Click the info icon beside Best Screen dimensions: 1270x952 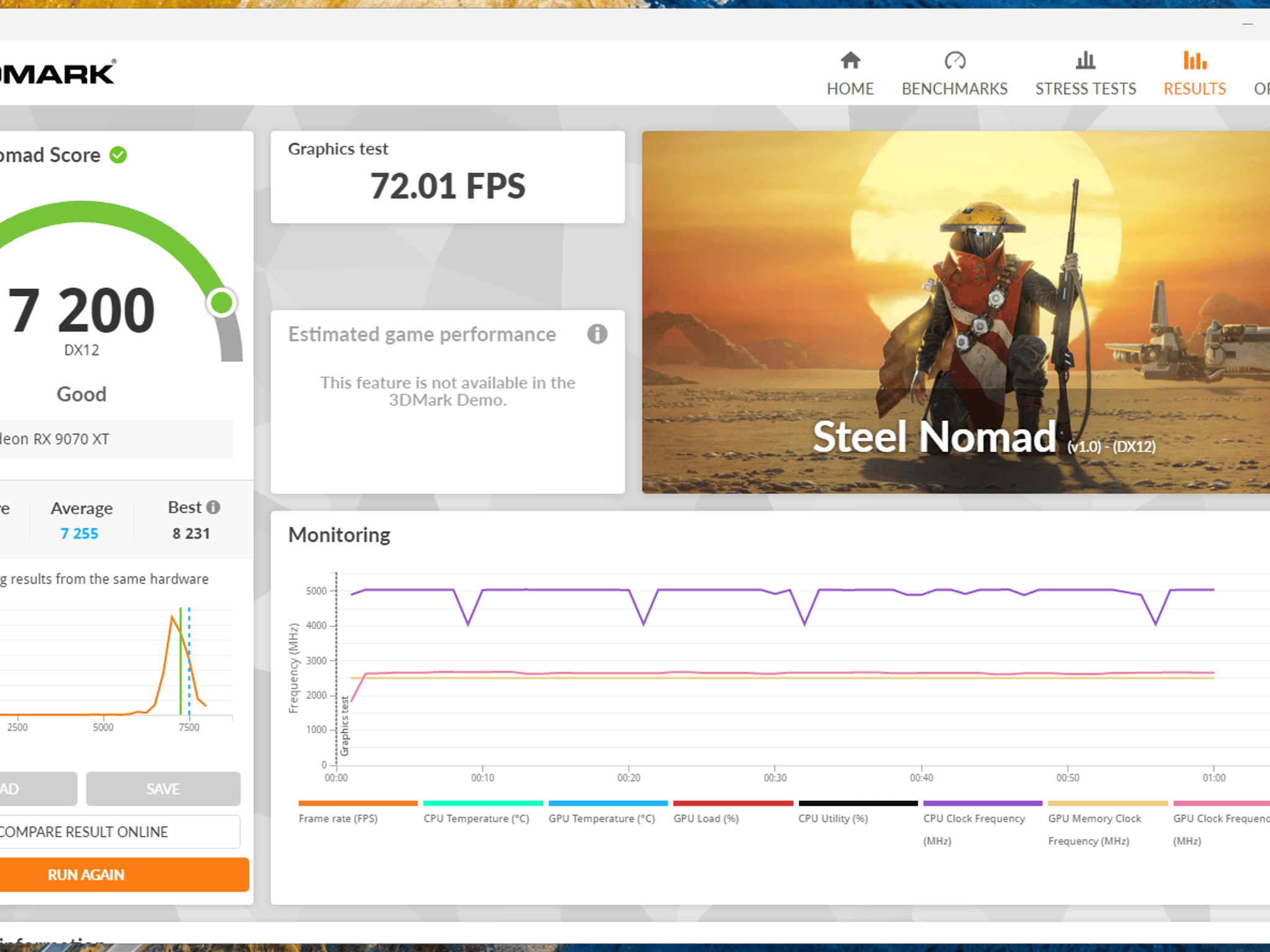(x=213, y=508)
